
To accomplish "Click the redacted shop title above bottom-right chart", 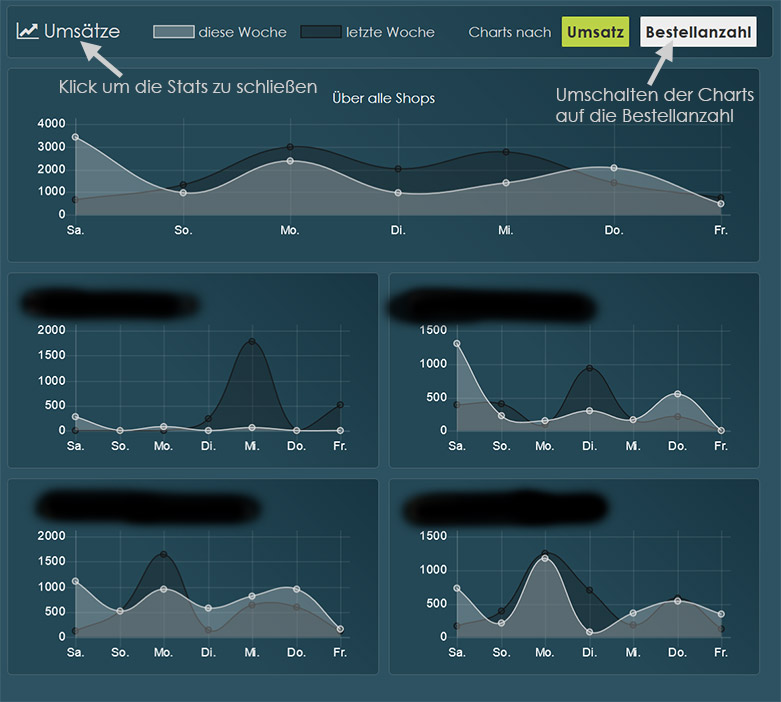I will [504, 508].
